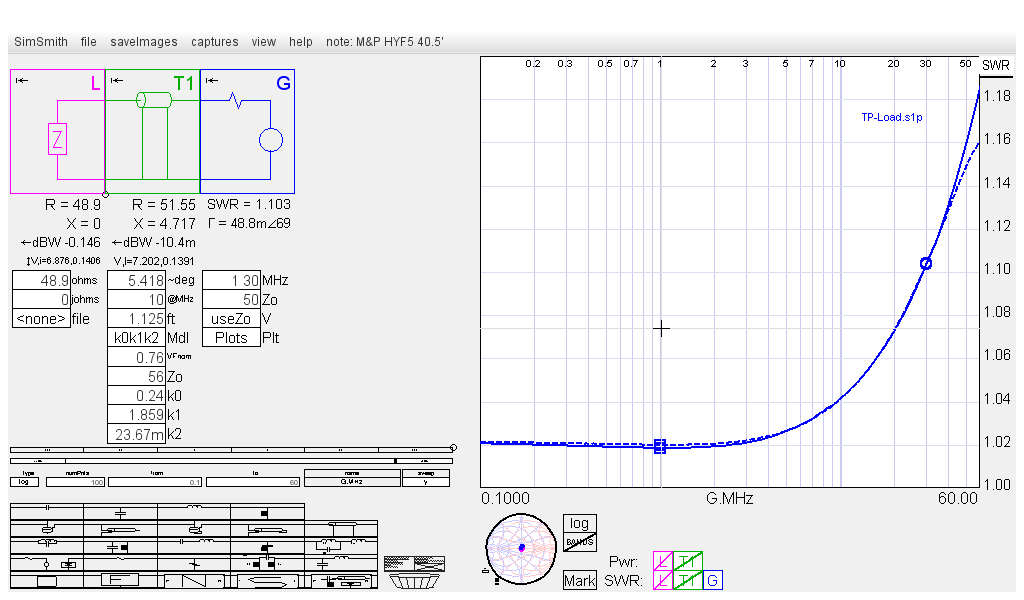Toggle SWR plot for element L
Viewport: 1024px width, 600px height.
663,580
